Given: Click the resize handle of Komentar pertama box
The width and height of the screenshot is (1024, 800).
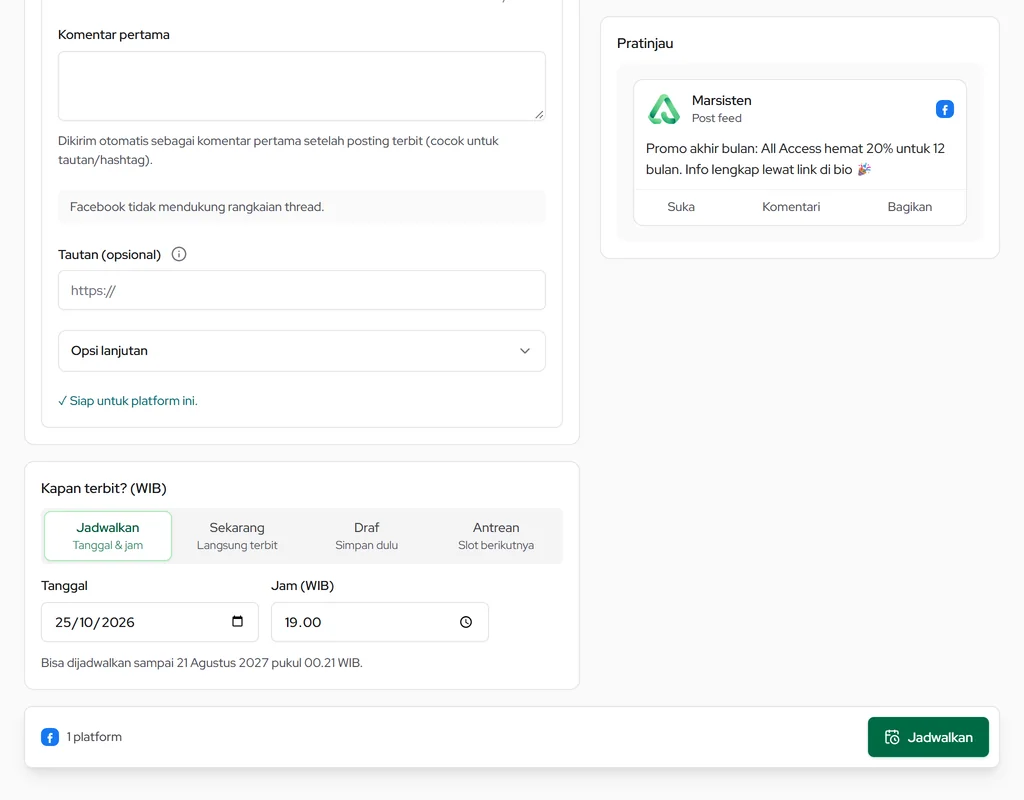Looking at the screenshot, I should click(539, 114).
